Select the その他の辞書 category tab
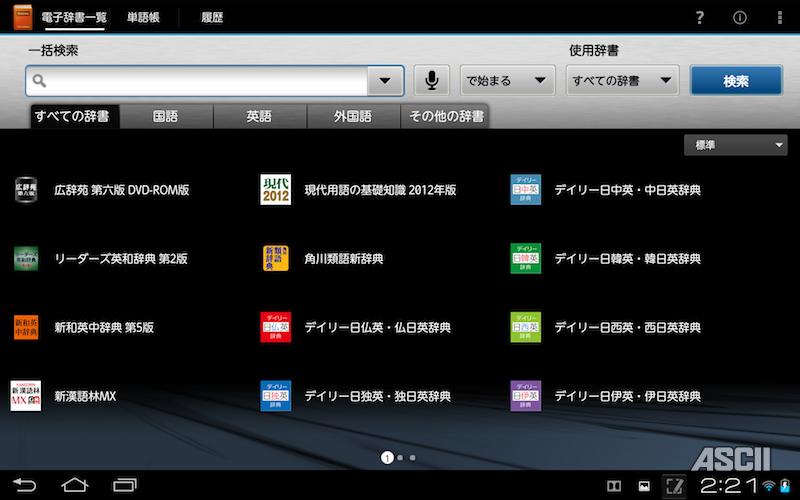Viewport: 800px width, 500px height. click(446, 116)
